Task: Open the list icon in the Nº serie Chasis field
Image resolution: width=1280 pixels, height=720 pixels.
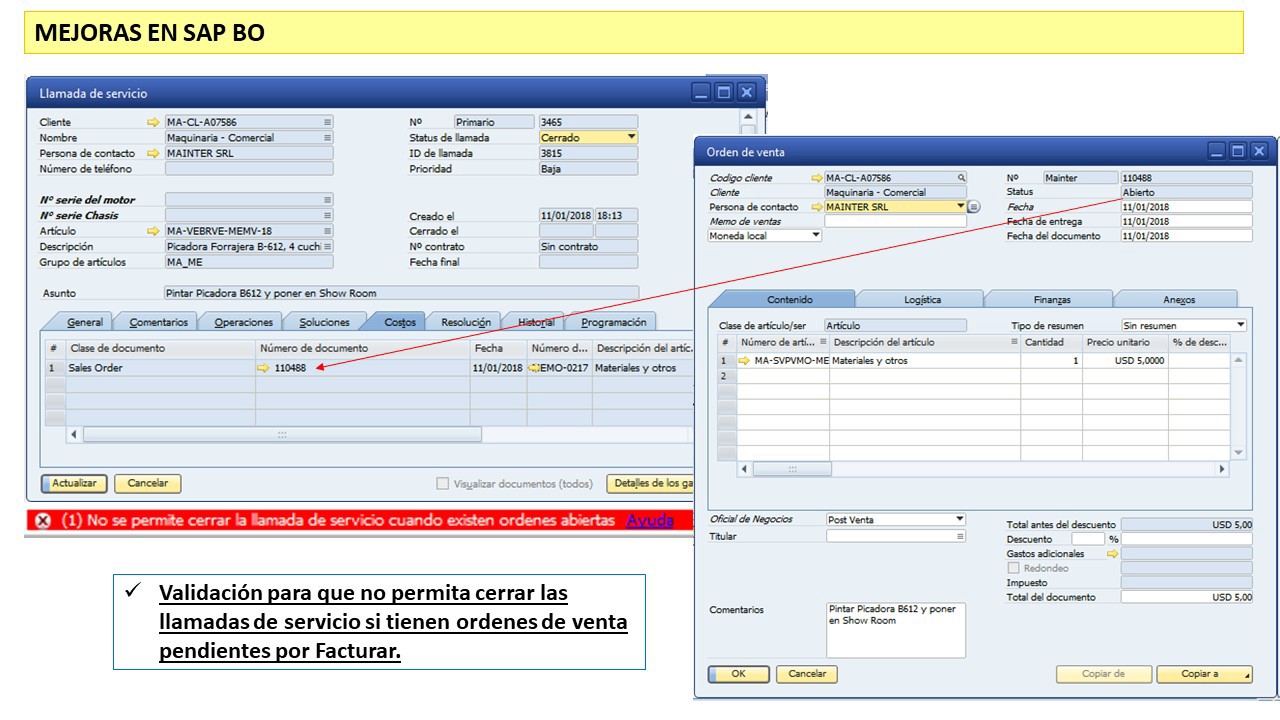Action: tap(327, 215)
